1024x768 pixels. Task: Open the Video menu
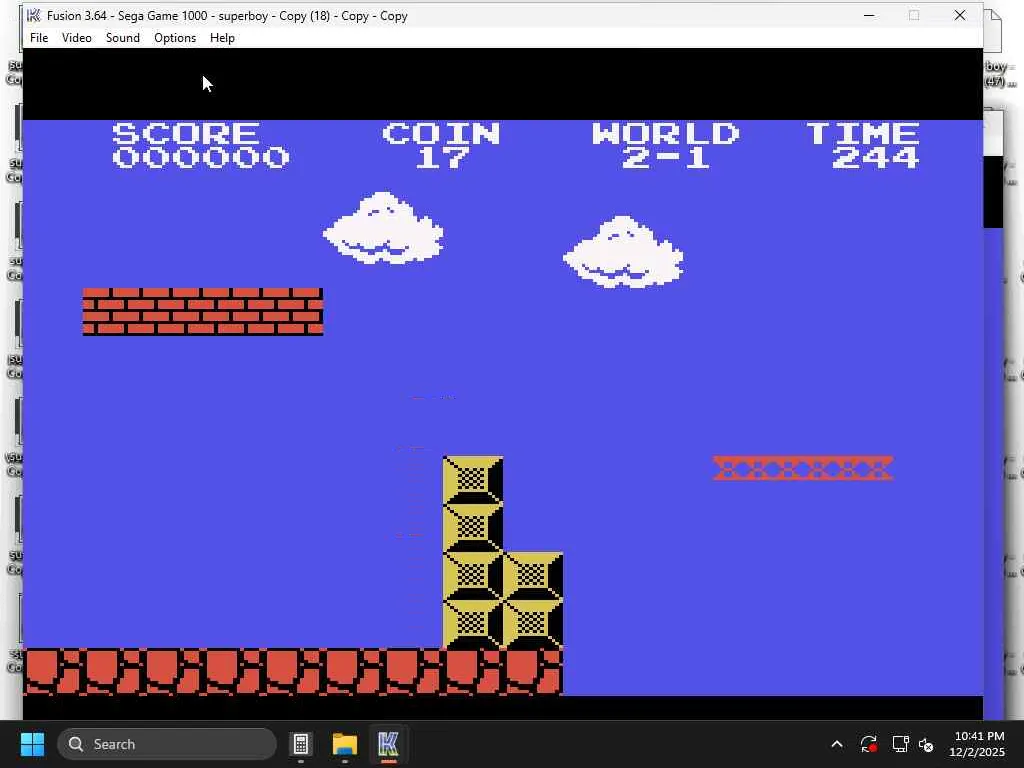pos(76,38)
